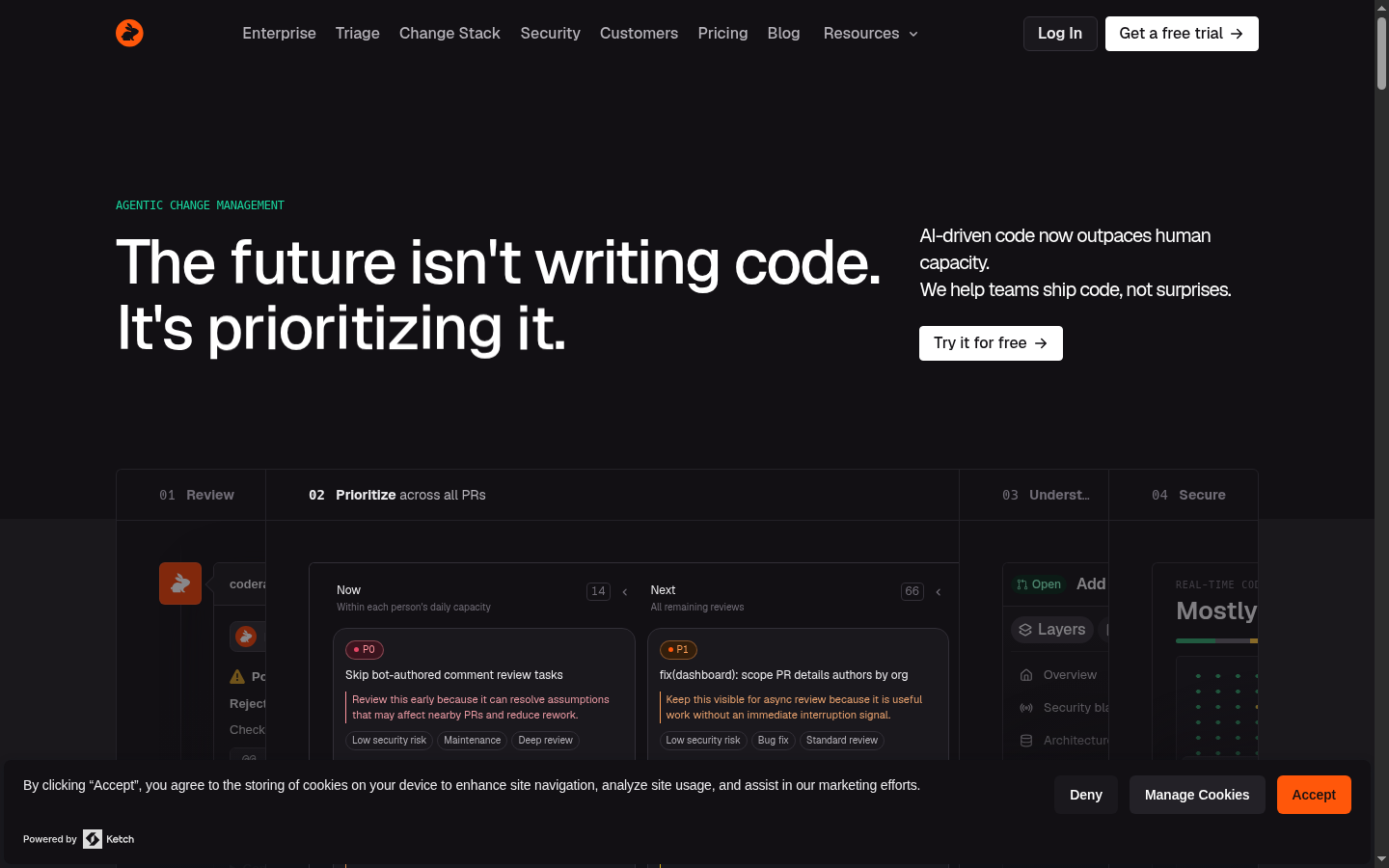Click the Bug fix tag
This screenshot has height=868, width=1389.
pos(774,741)
